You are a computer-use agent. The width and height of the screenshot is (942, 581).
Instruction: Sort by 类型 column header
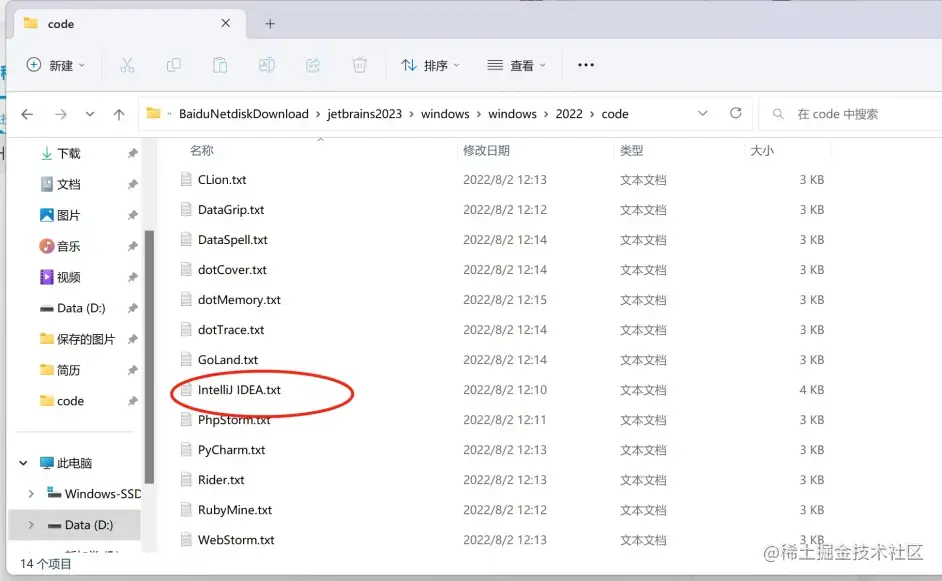point(631,150)
